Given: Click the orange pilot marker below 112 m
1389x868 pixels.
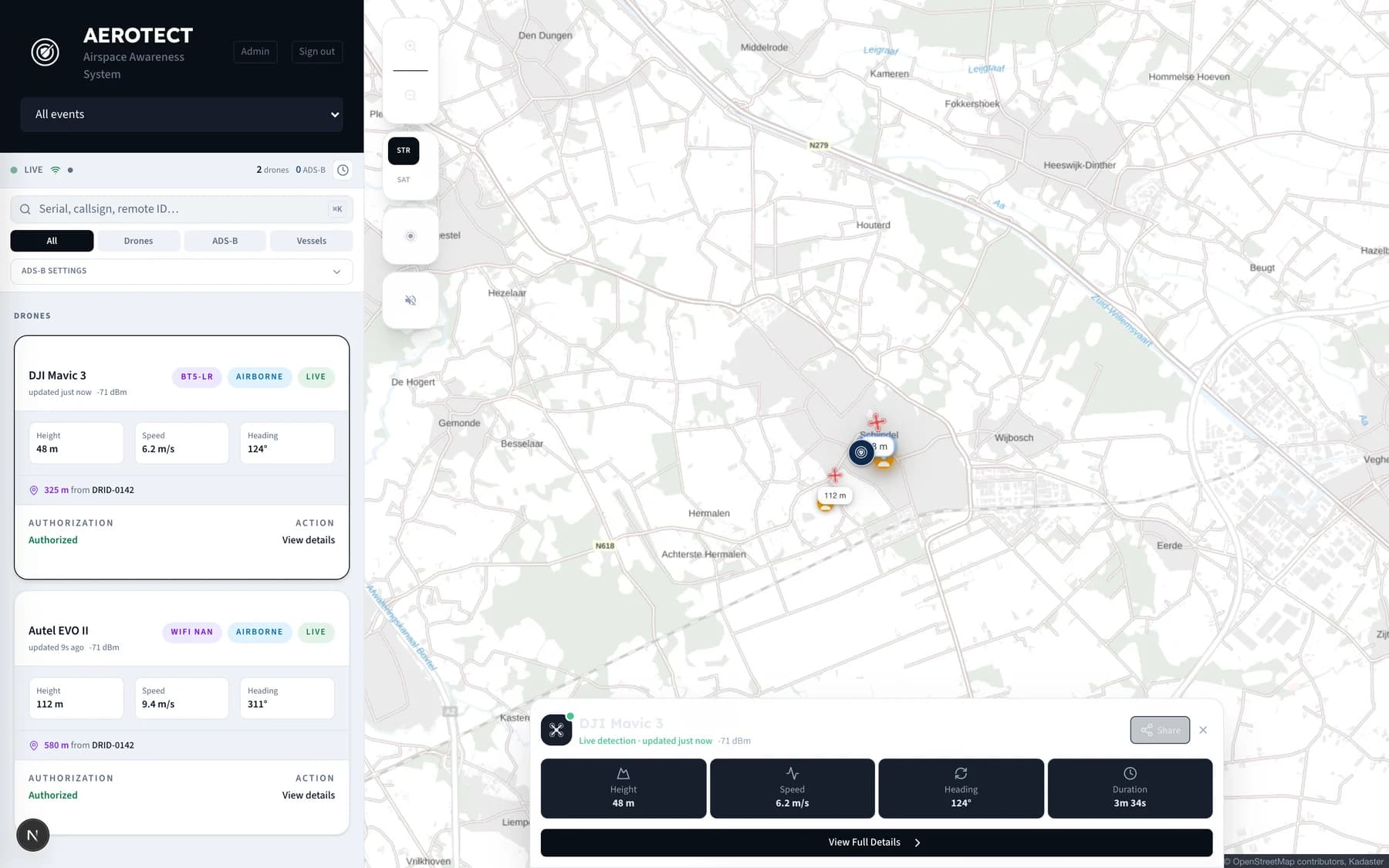Looking at the screenshot, I should pos(826,506).
